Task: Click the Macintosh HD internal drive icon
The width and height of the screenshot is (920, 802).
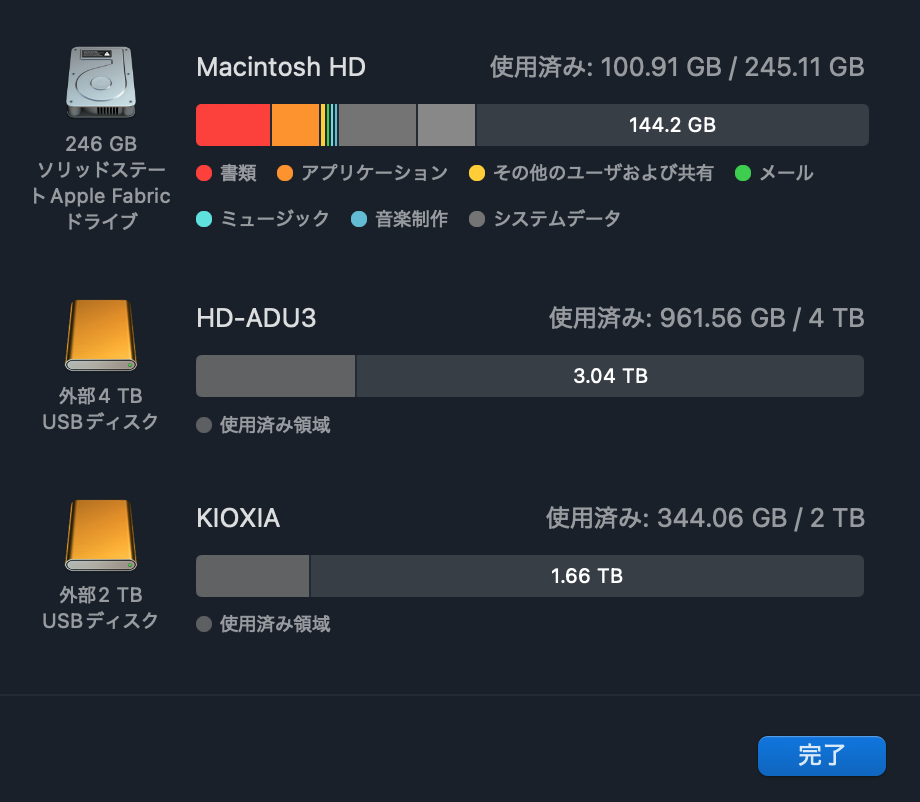Action: (100, 80)
